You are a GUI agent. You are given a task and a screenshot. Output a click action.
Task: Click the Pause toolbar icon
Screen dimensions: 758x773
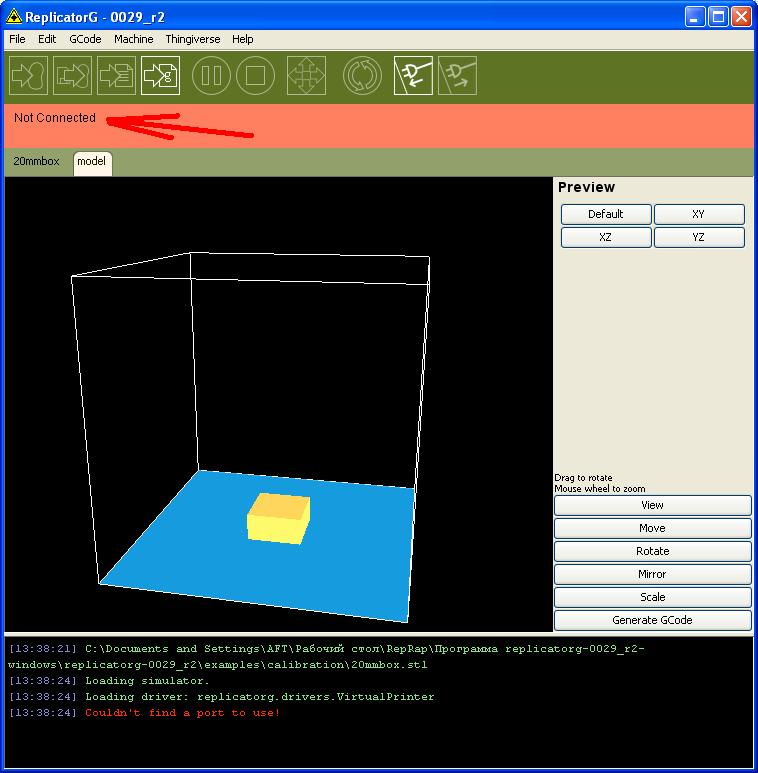[x=211, y=75]
